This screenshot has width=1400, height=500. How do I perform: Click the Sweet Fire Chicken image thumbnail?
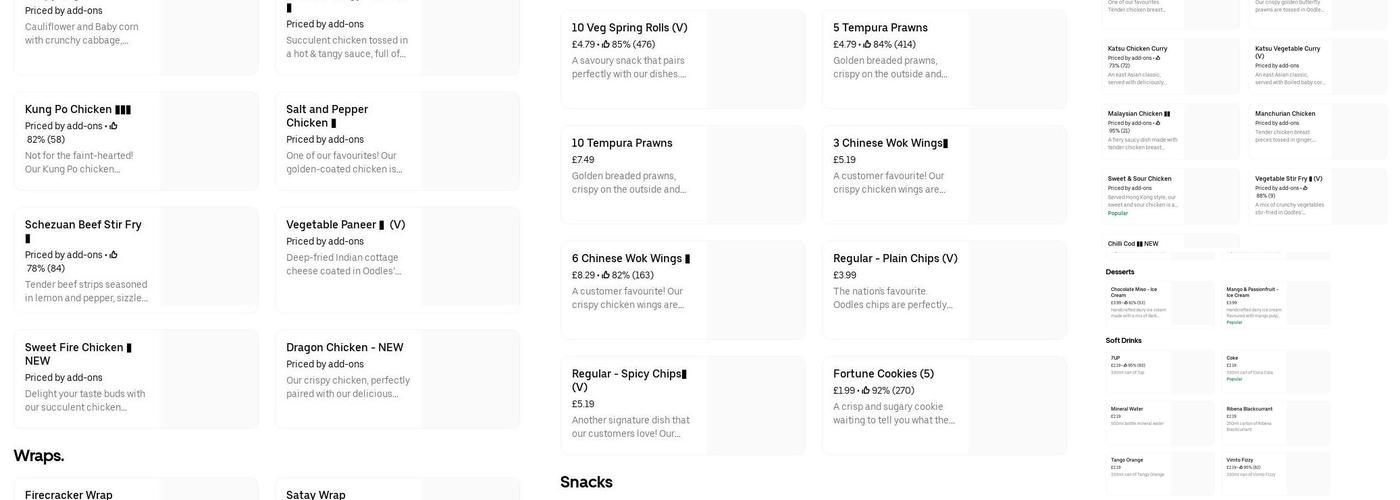209,379
